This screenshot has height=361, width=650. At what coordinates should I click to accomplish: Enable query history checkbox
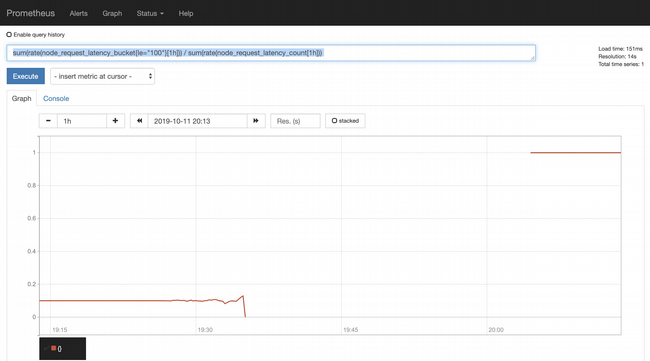(9, 35)
